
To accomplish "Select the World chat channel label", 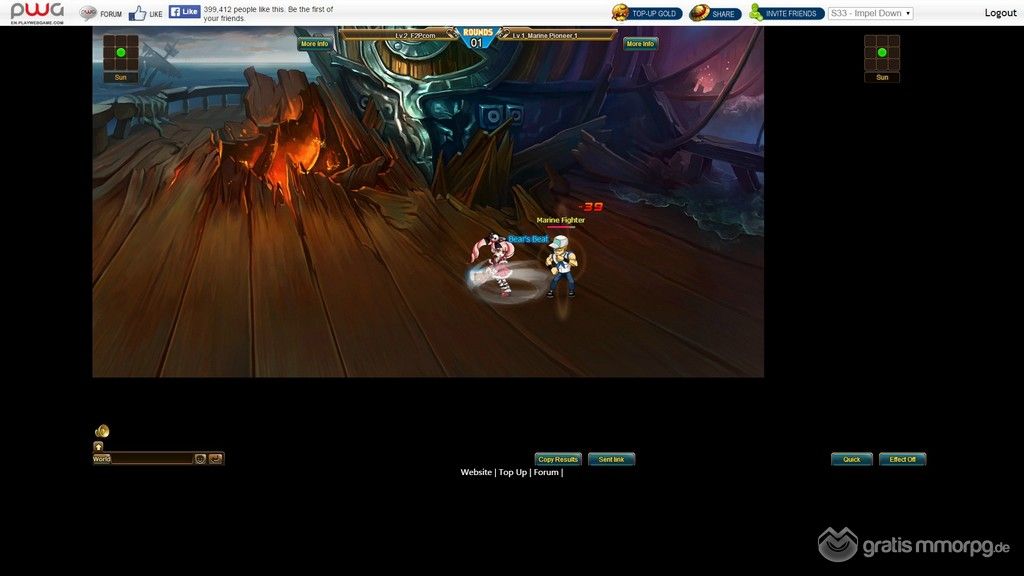I will point(101,459).
